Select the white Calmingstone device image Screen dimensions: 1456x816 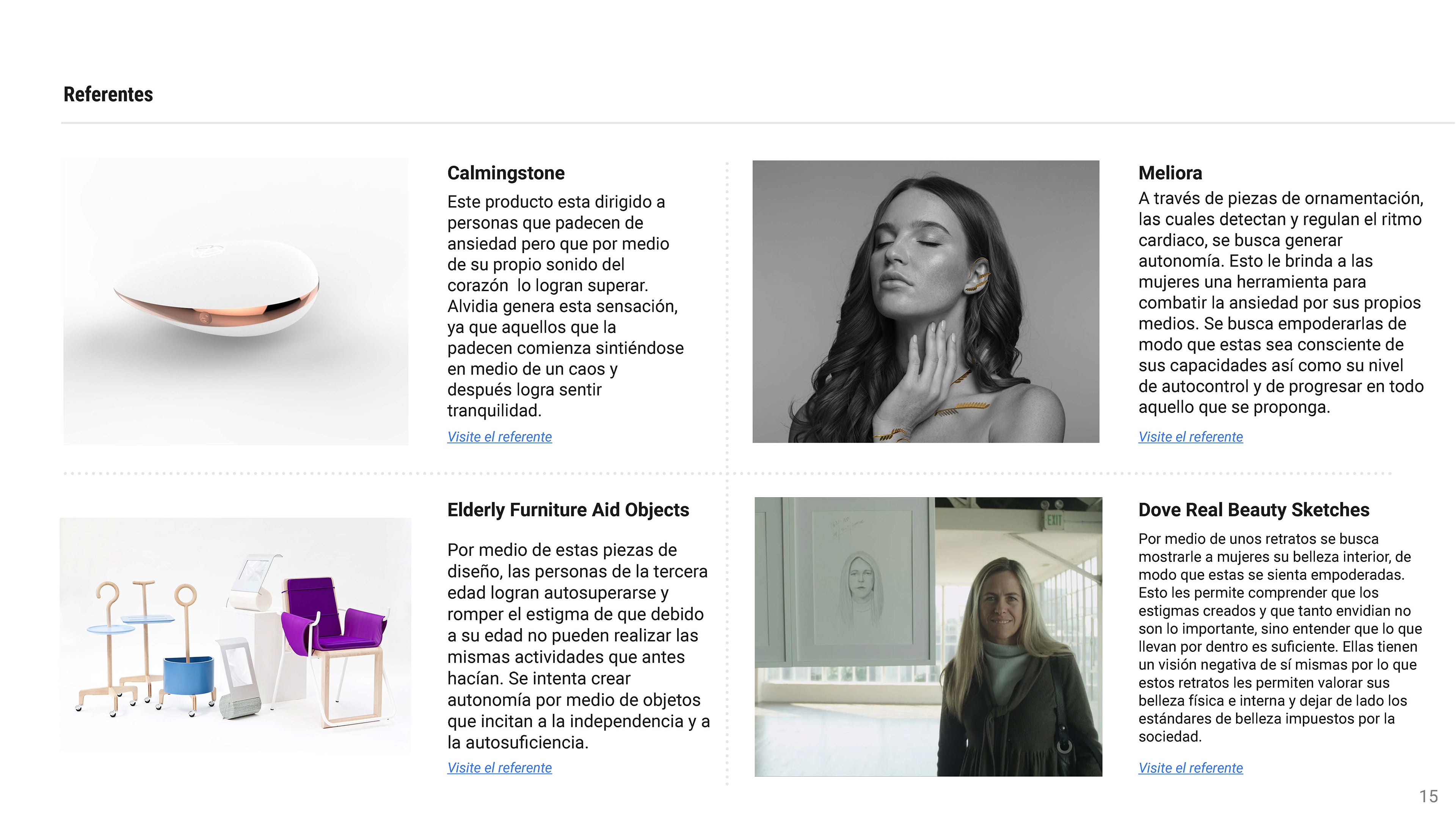coord(236,302)
